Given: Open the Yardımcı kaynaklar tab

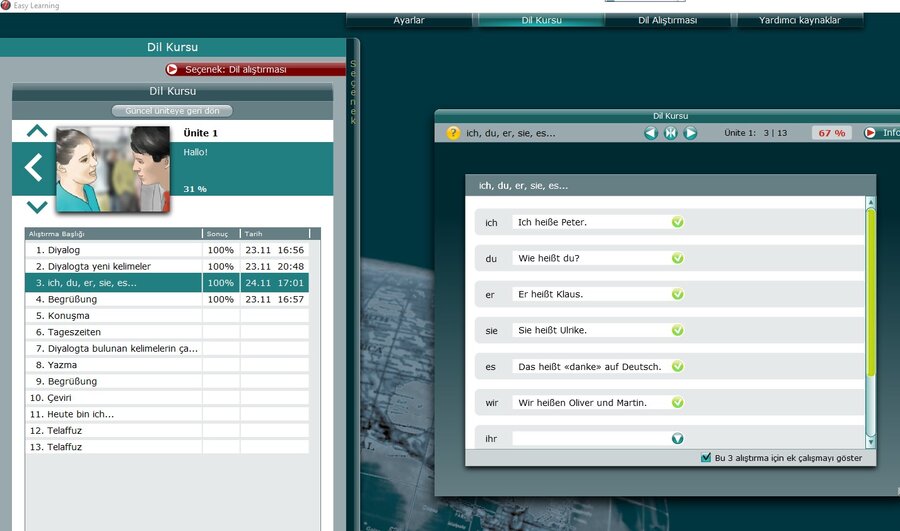Looking at the screenshot, I should click(x=800, y=20).
